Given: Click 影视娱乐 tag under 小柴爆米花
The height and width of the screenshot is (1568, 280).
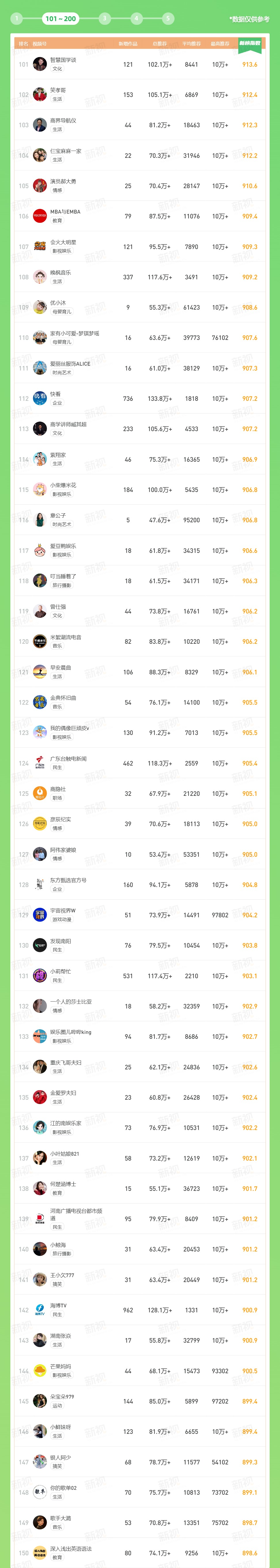Looking at the screenshot, I should pyautogui.click(x=61, y=494).
